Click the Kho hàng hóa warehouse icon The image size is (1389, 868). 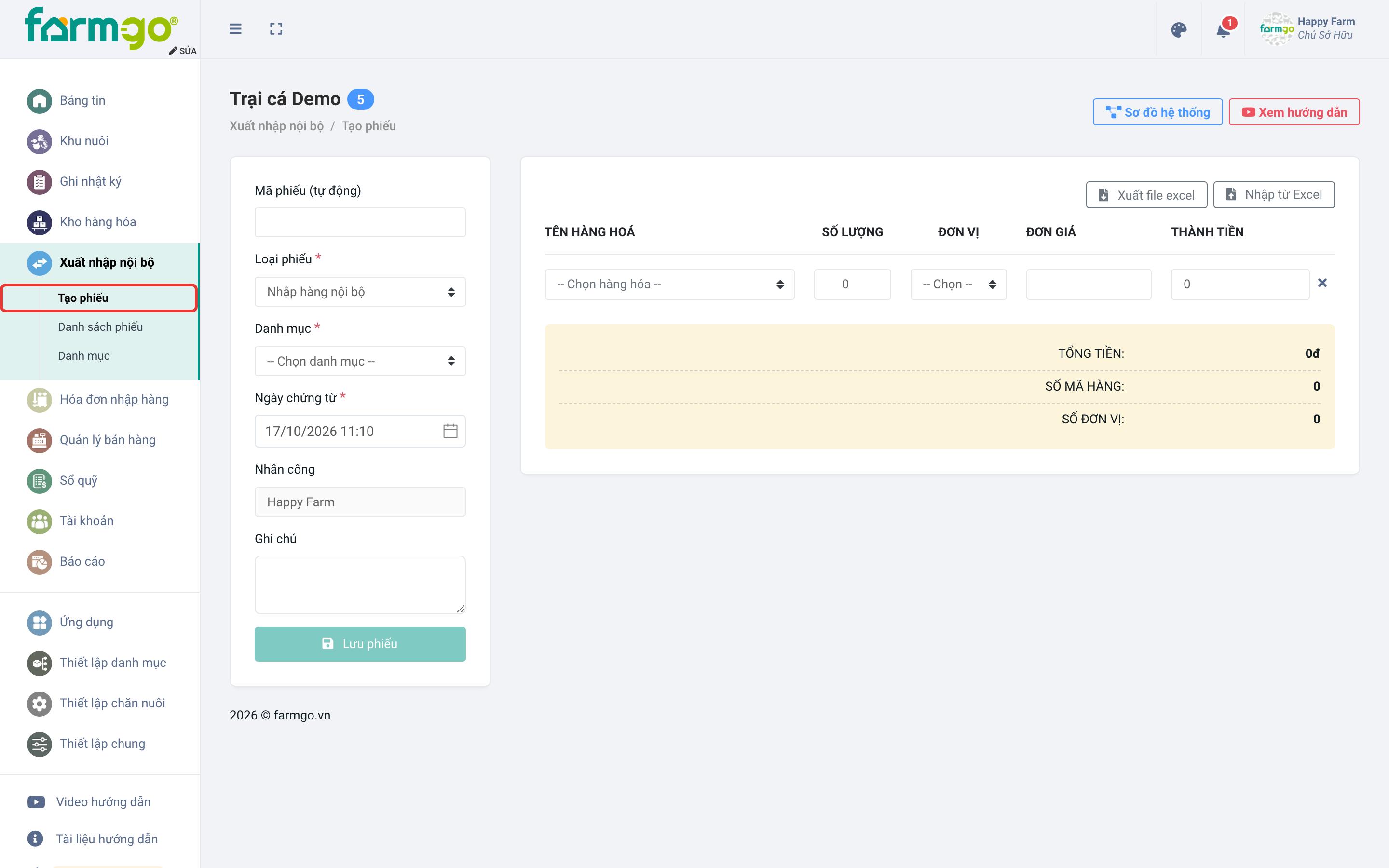[x=39, y=222]
